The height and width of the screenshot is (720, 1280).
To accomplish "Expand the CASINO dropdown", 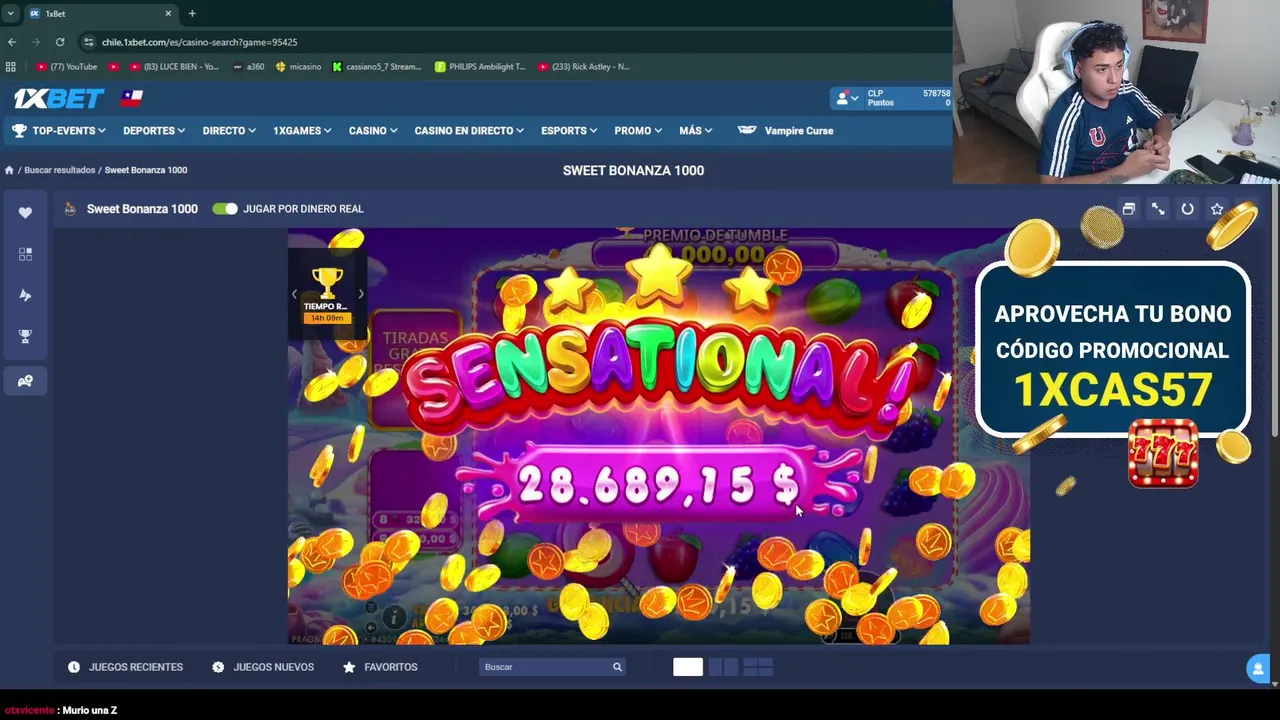I will click(x=373, y=131).
